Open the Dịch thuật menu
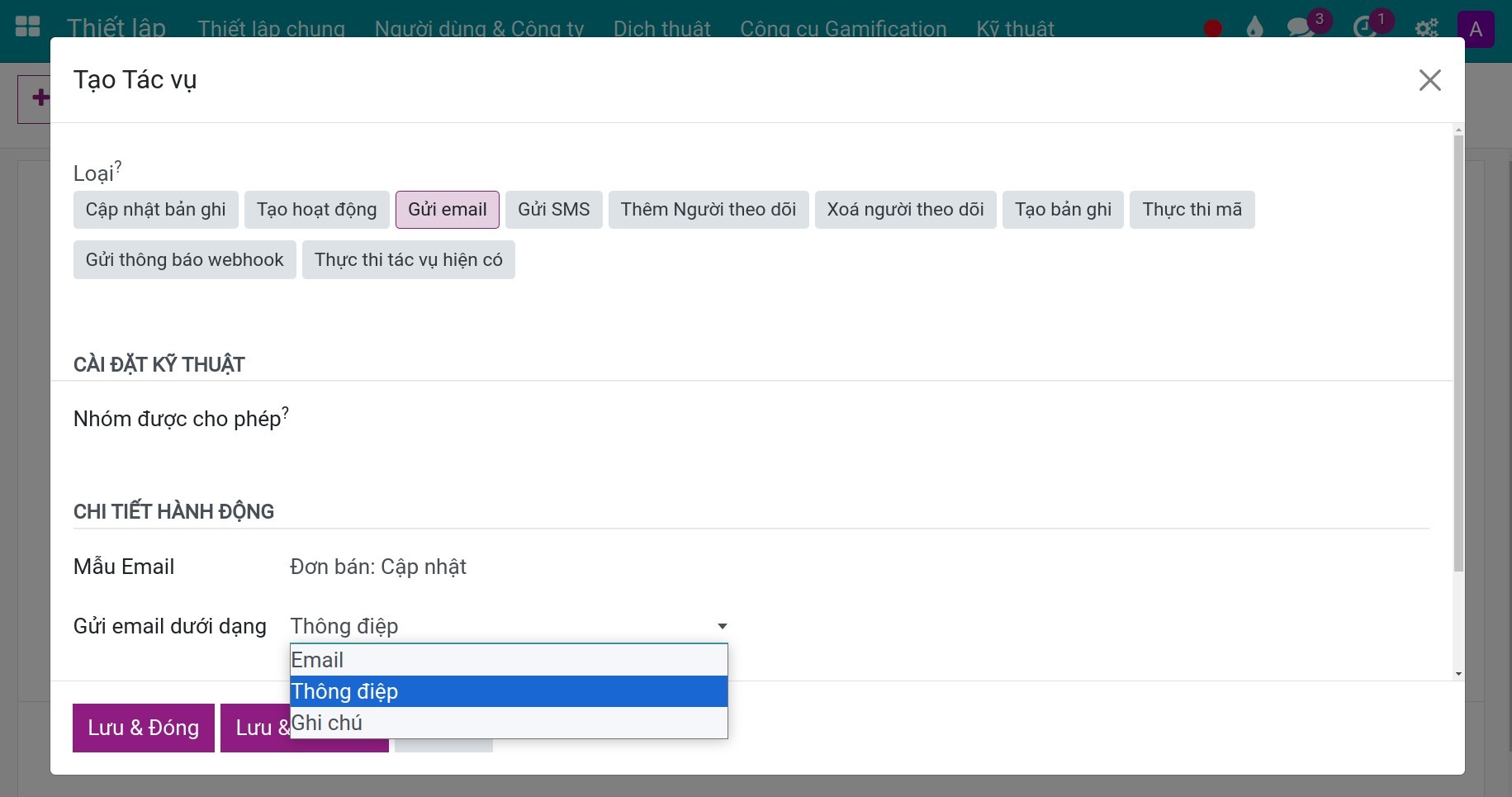This screenshot has height=797, width=1512. [x=662, y=29]
